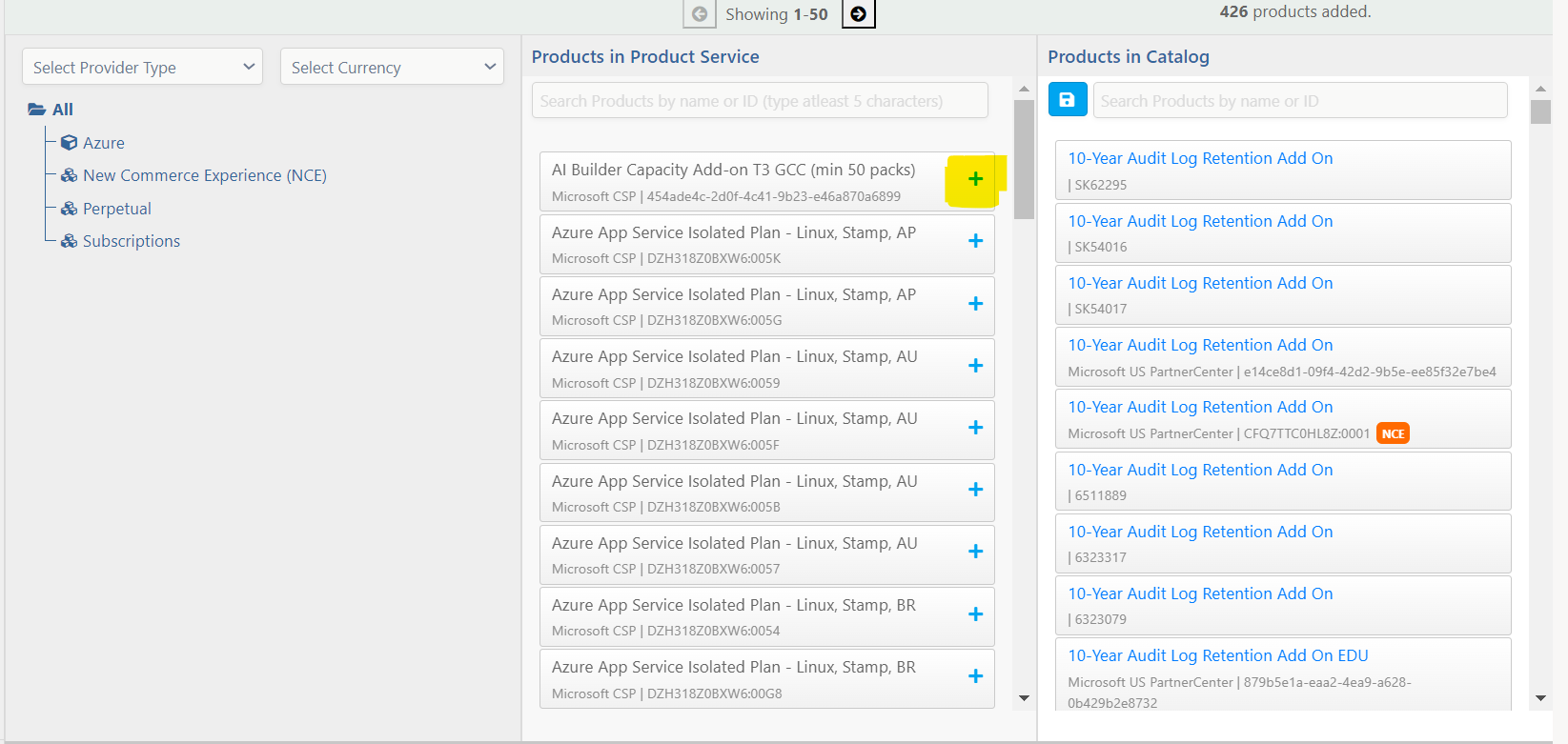The width and height of the screenshot is (1568, 744).
Task: Select New Commerce Experience (NCE) category
Action: point(205,175)
